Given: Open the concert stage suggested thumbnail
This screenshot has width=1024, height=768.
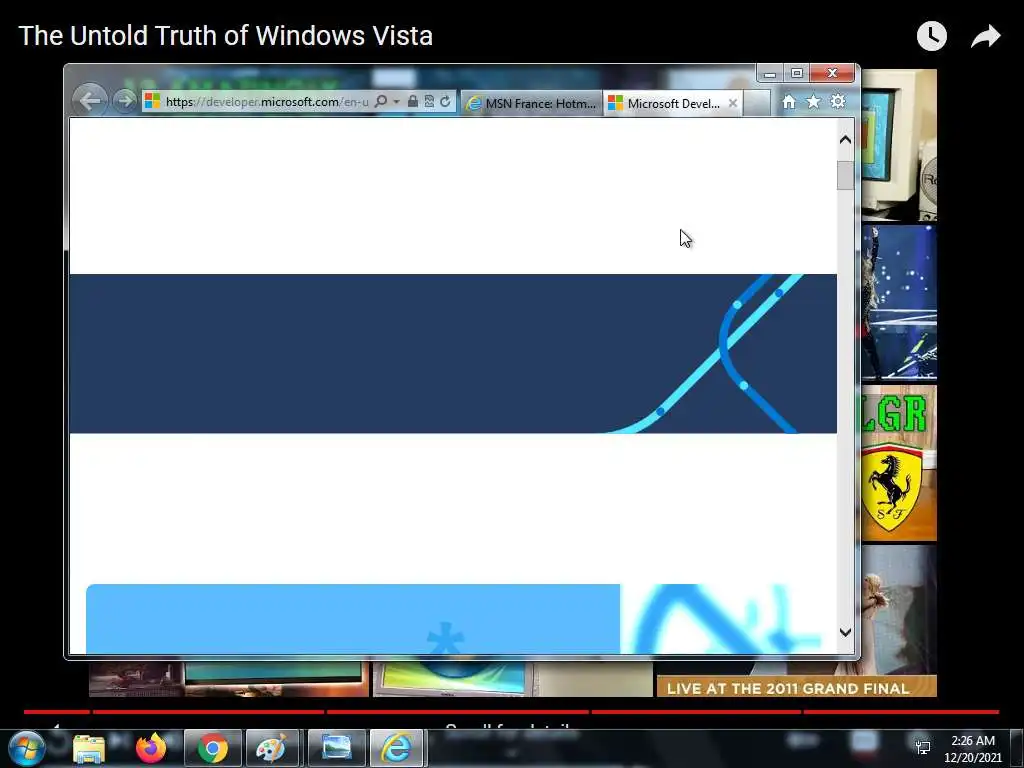Looking at the screenshot, I should 899,302.
